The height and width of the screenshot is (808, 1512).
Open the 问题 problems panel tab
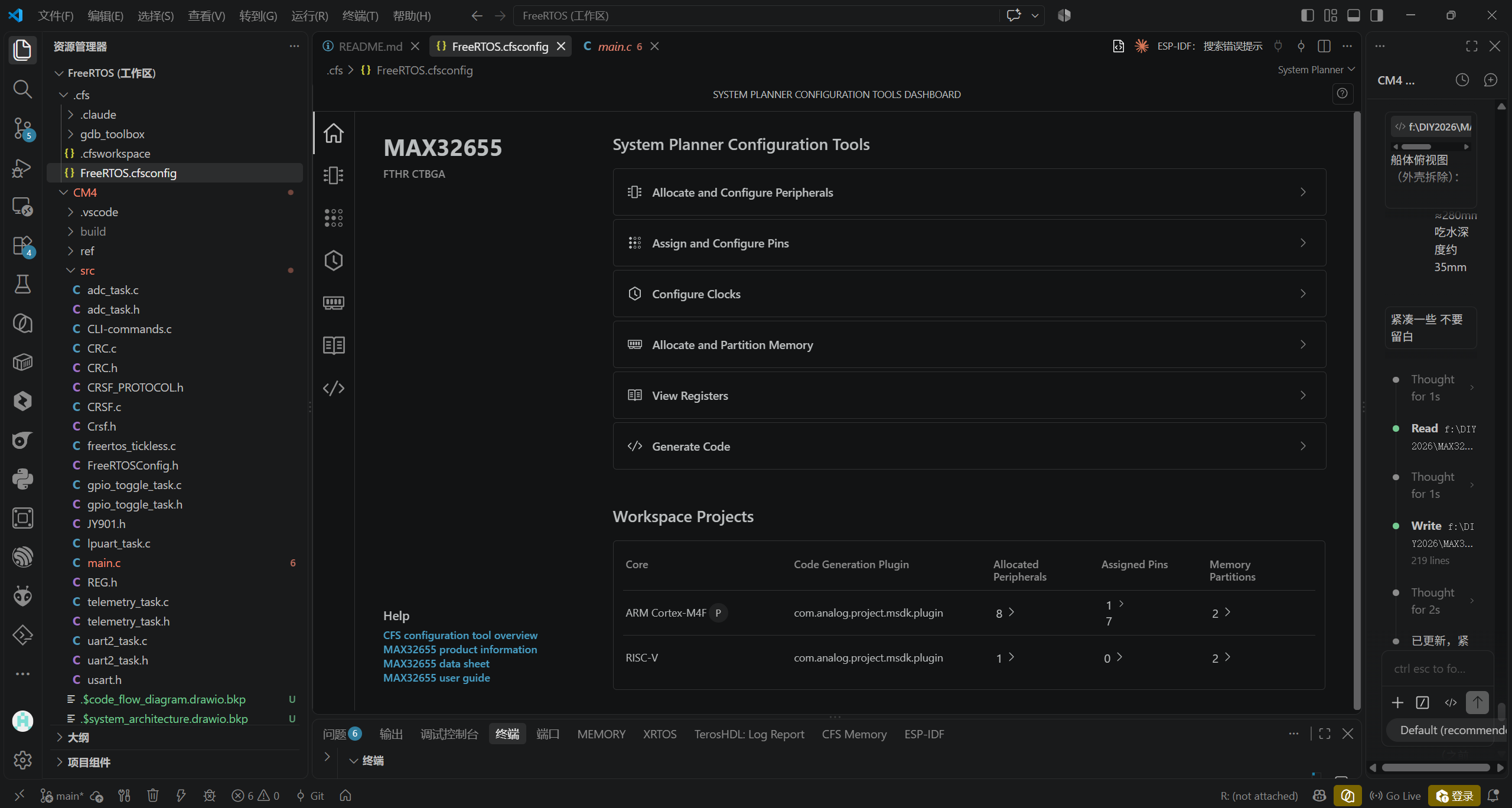click(x=342, y=734)
